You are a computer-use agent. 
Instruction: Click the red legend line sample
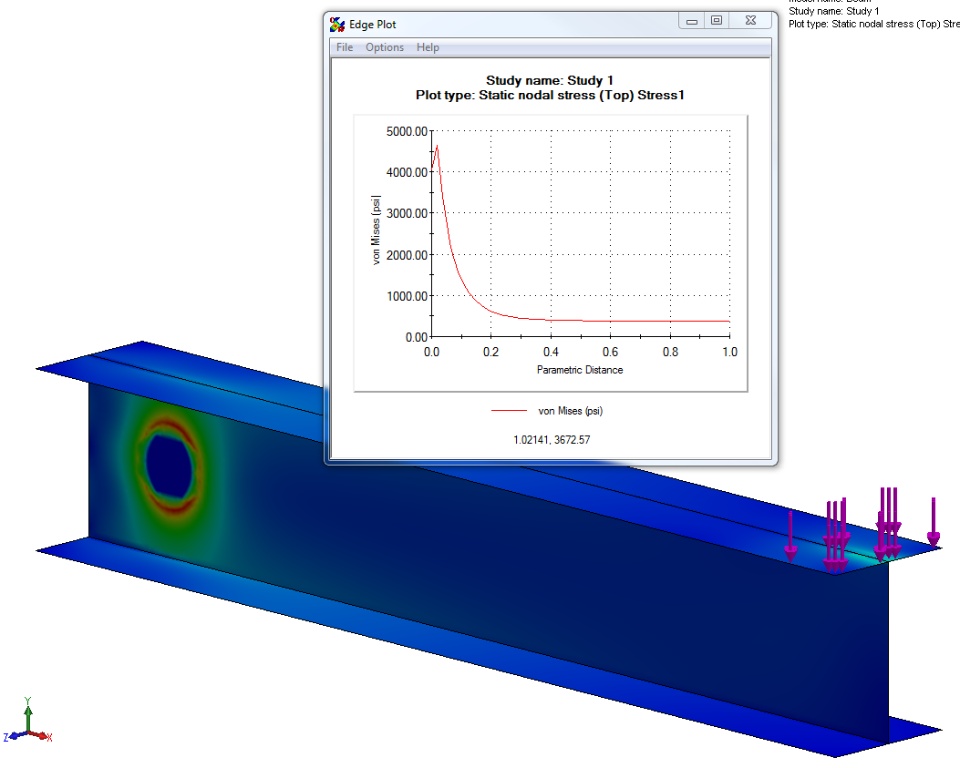click(509, 411)
